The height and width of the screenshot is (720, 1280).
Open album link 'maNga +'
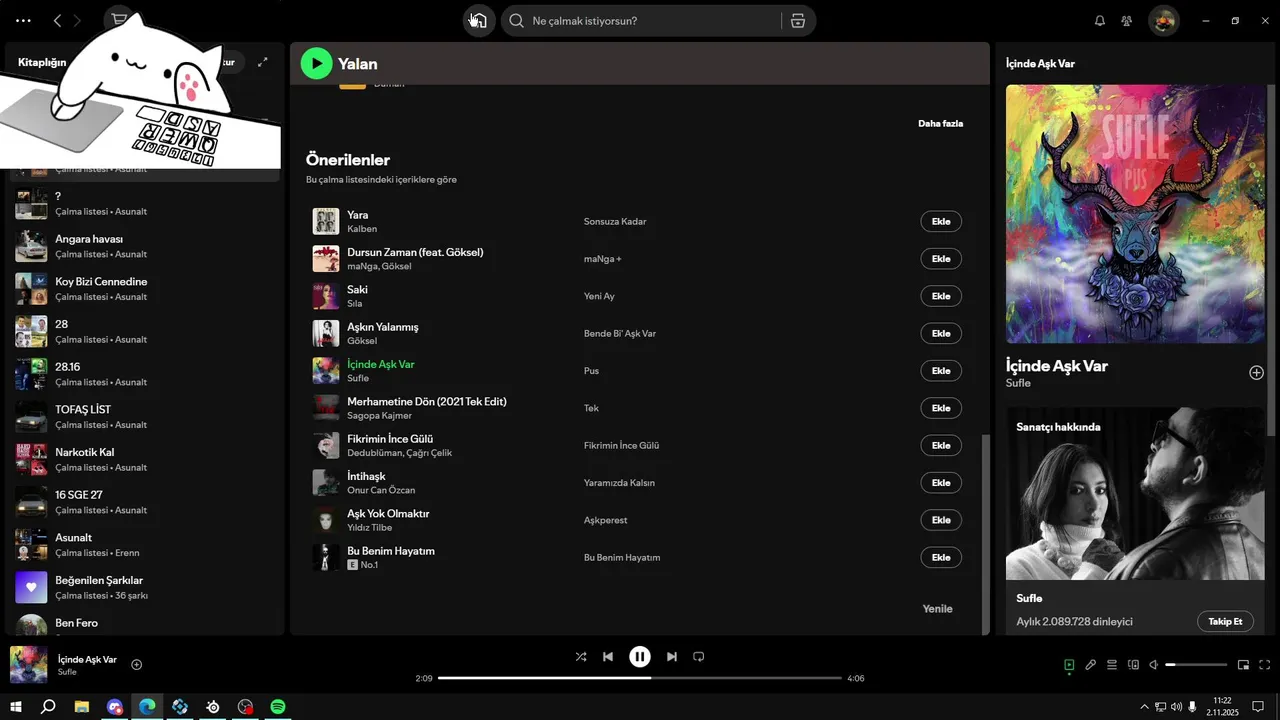(603, 259)
